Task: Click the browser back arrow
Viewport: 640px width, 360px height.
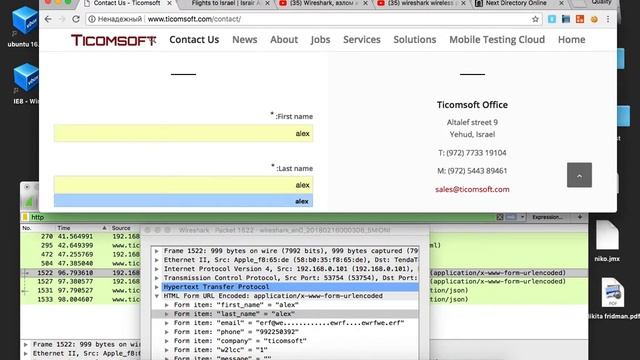Action: coord(48,19)
